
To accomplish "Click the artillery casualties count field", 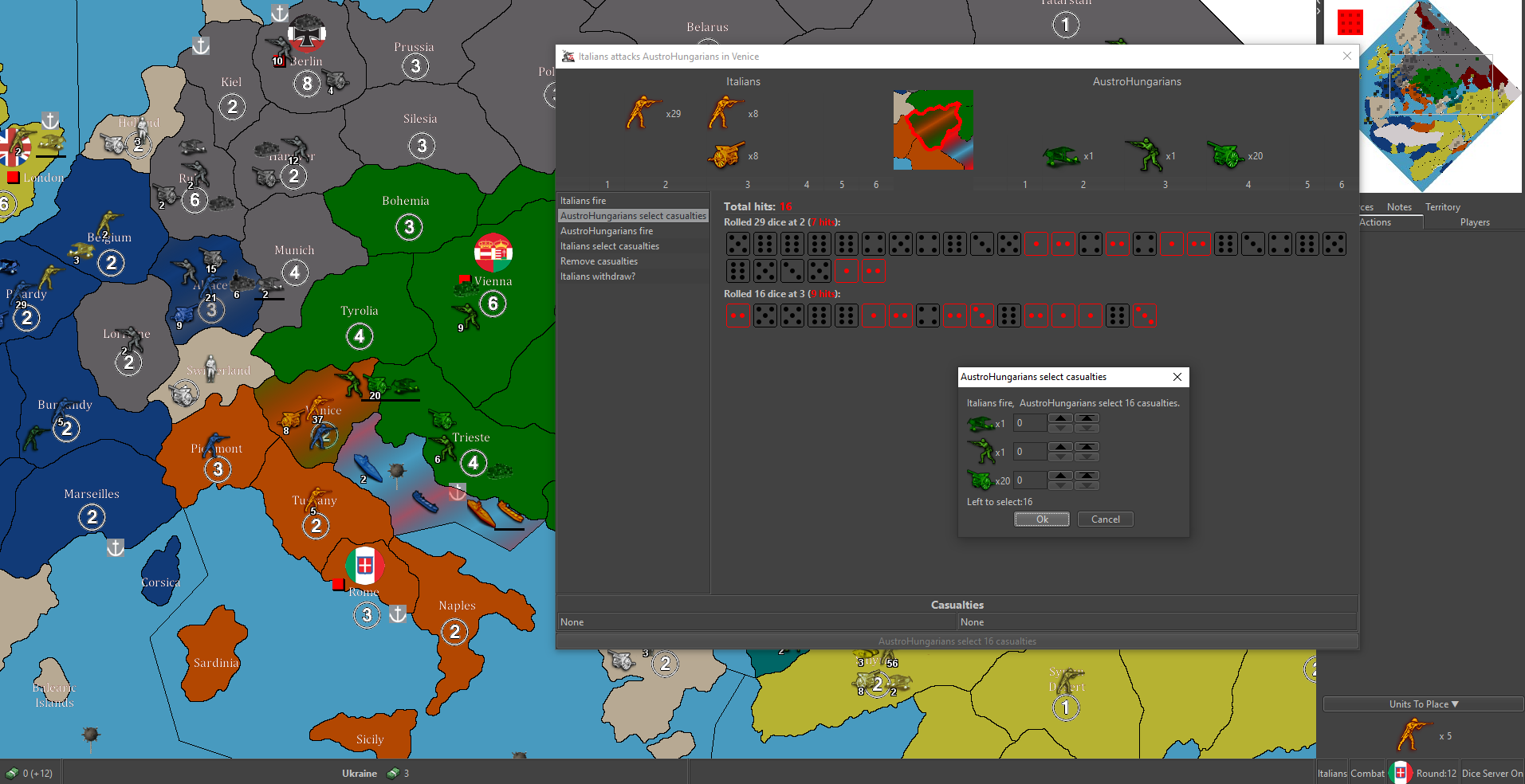I will click(1029, 480).
